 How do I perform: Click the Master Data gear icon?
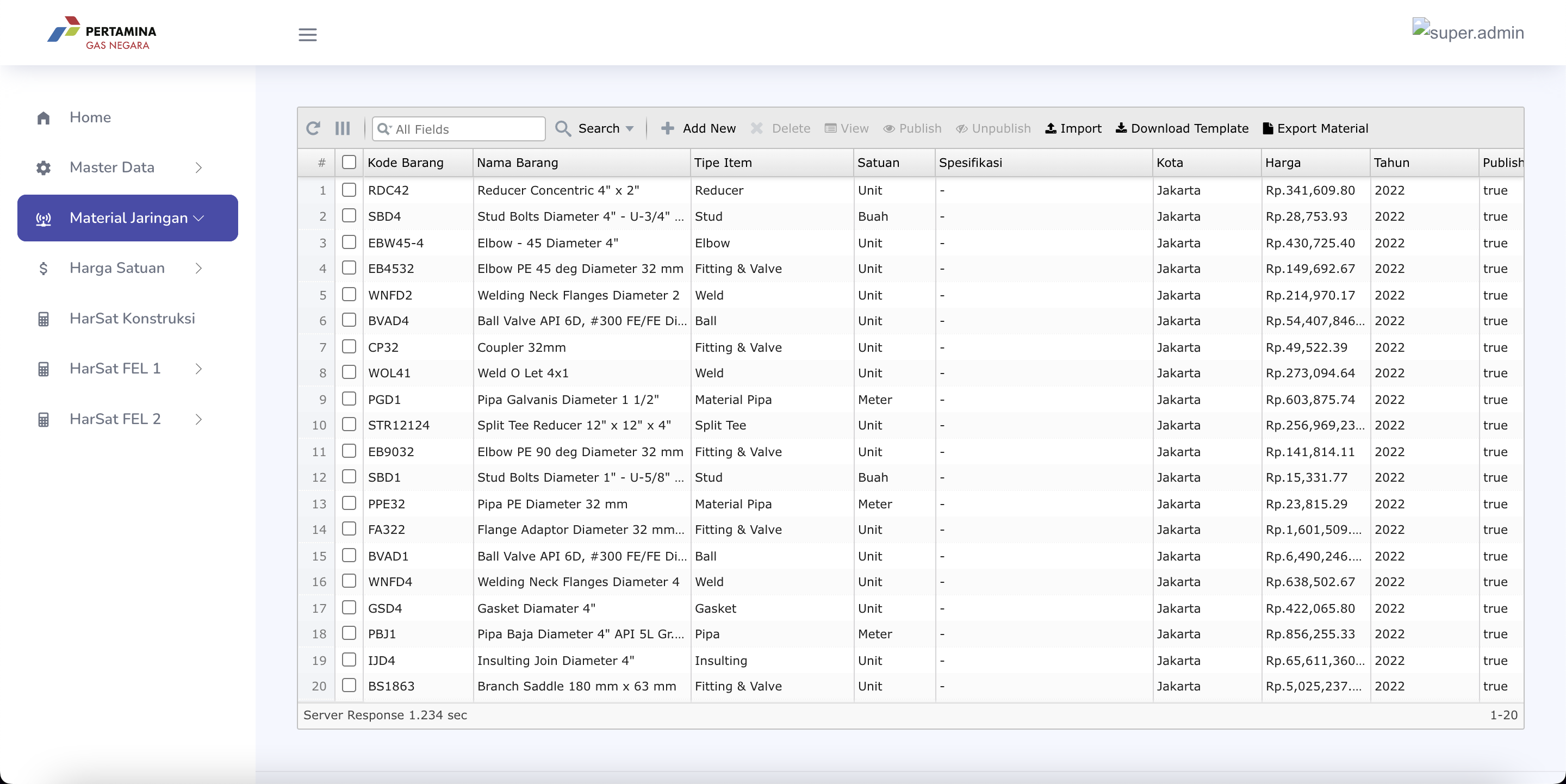coord(43,168)
